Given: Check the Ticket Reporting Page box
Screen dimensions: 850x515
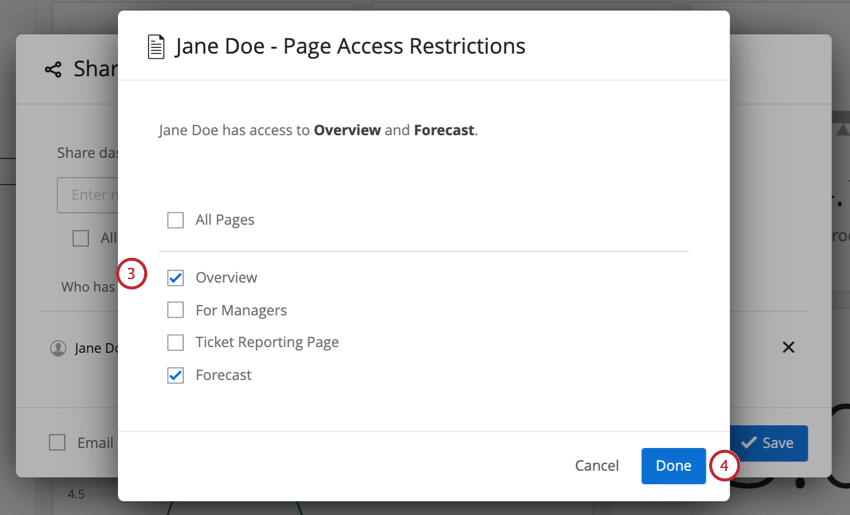Looking at the screenshot, I should click(176, 343).
